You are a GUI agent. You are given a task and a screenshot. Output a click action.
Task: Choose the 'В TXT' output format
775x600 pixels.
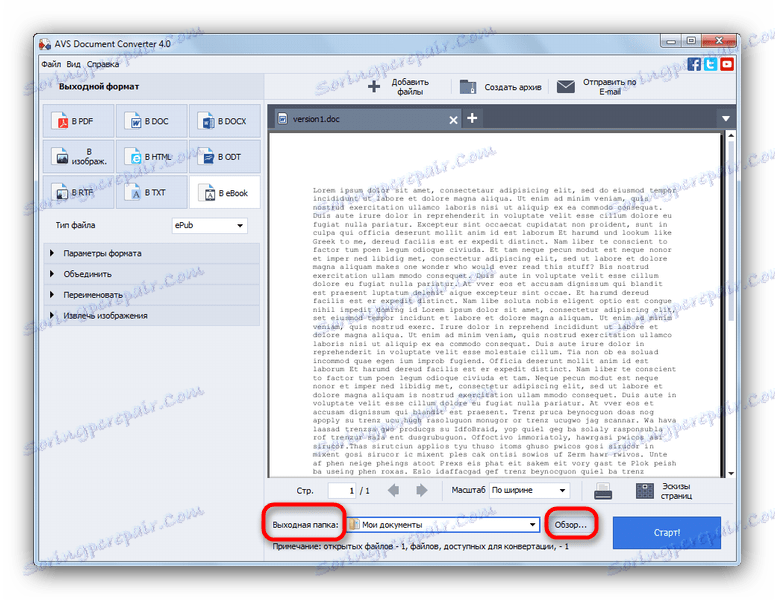151,192
